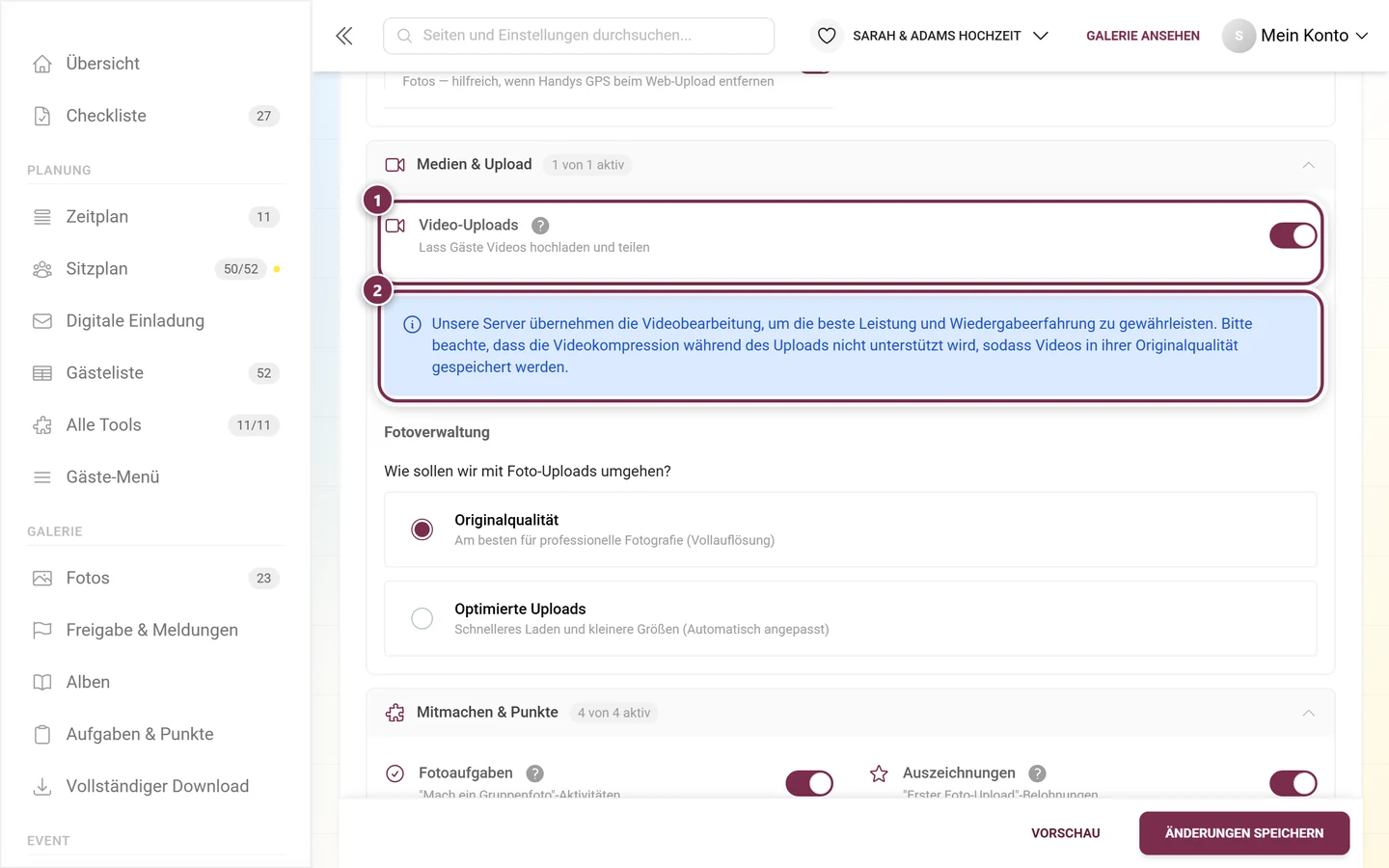Click the Medien & Upload camera icon
The width and height of the screenshot is (1389, 868).
pyautogui.click(x=395, y=165)
